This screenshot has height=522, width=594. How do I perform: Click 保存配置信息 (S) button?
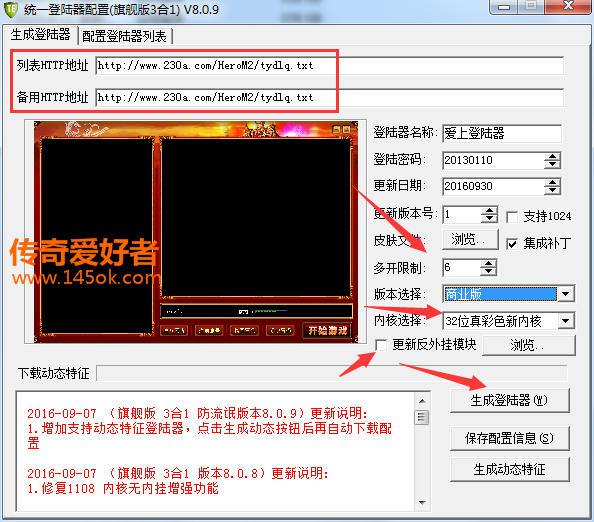tap(510, 438)
